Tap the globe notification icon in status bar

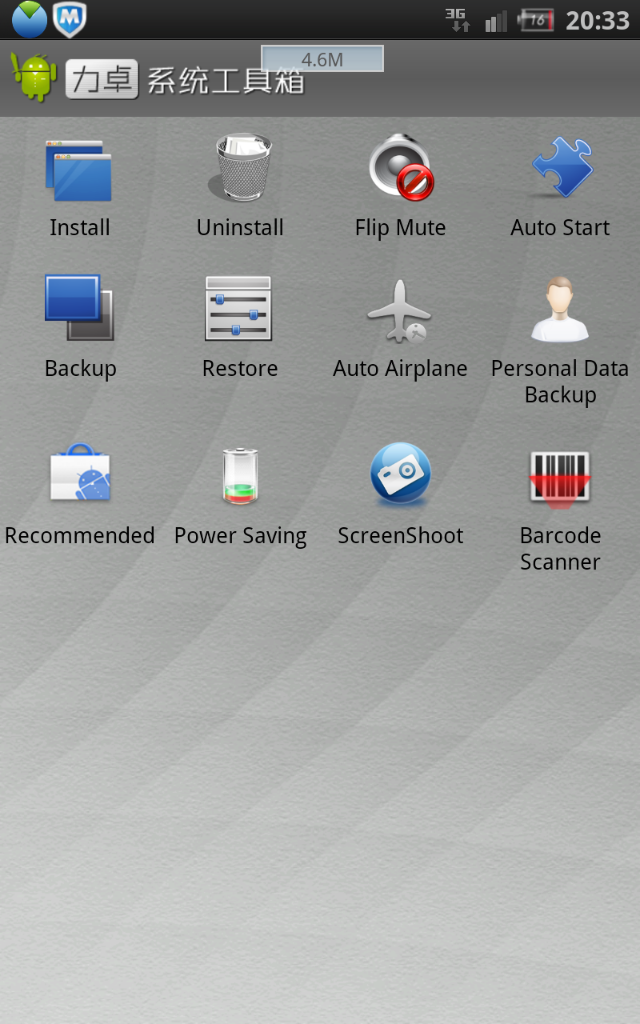click(x=28, y=19)
